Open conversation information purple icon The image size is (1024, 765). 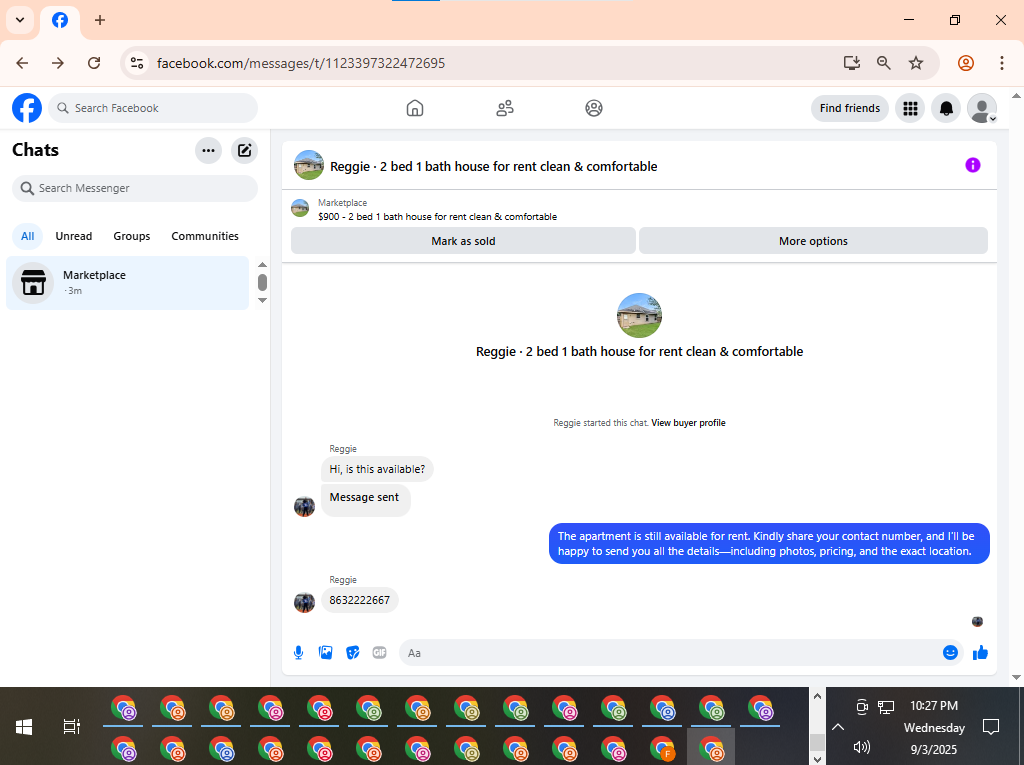point(973,165)
